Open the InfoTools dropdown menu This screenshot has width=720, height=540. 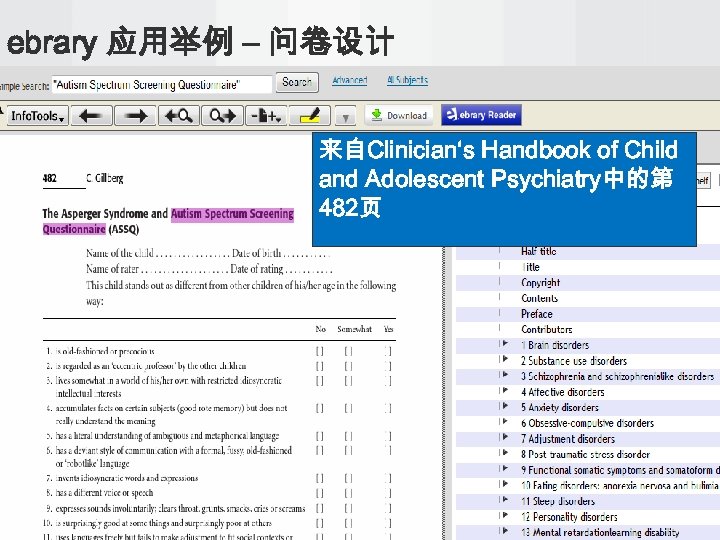37,116
